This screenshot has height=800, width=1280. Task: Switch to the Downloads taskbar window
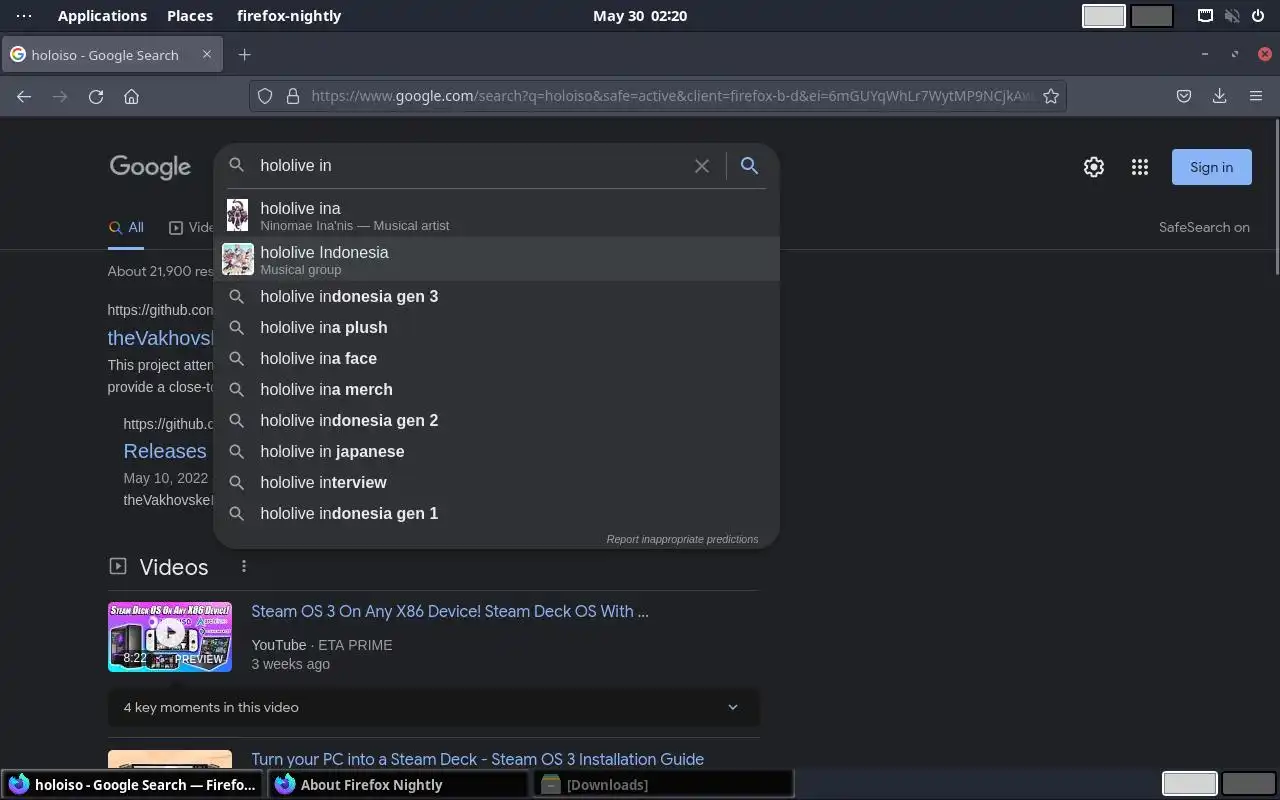[x=663, y=785]
